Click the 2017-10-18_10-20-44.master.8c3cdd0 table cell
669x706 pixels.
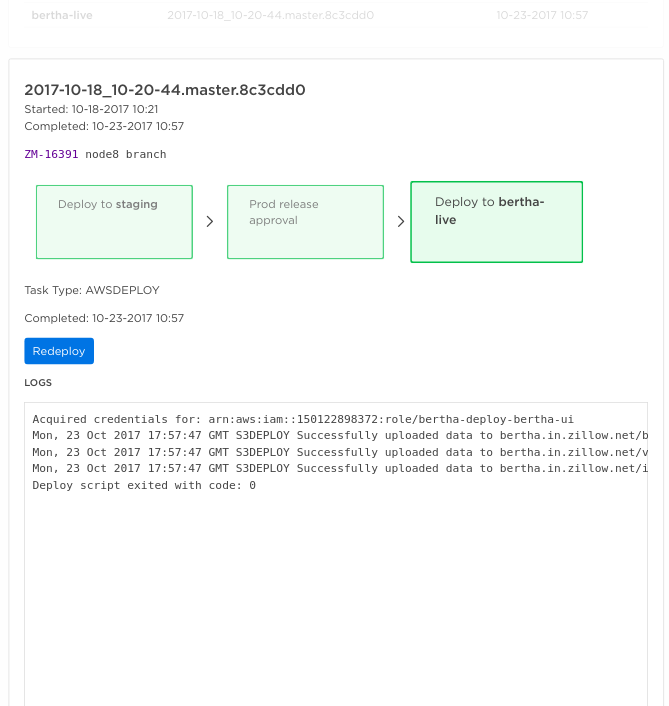(x=271, y=15)
